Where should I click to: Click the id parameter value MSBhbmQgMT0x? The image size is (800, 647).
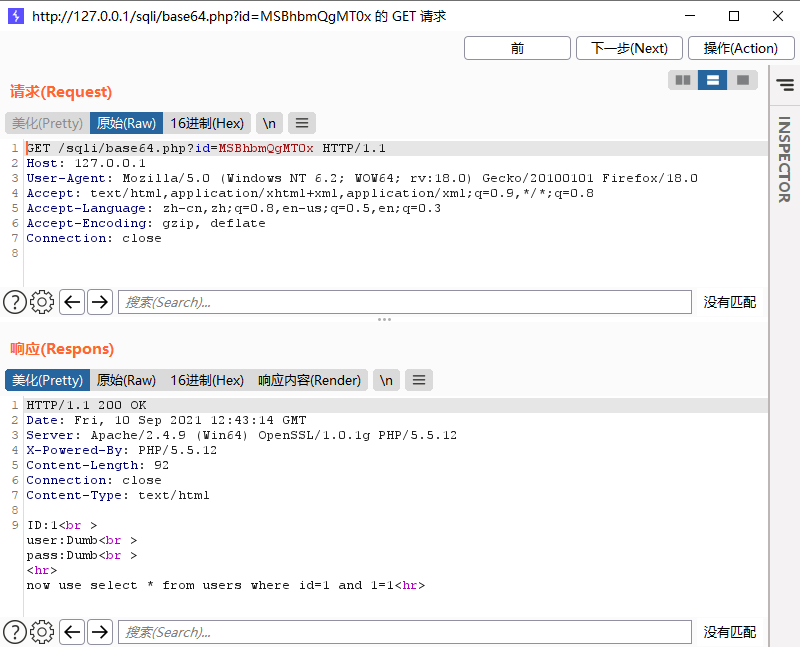266,148
